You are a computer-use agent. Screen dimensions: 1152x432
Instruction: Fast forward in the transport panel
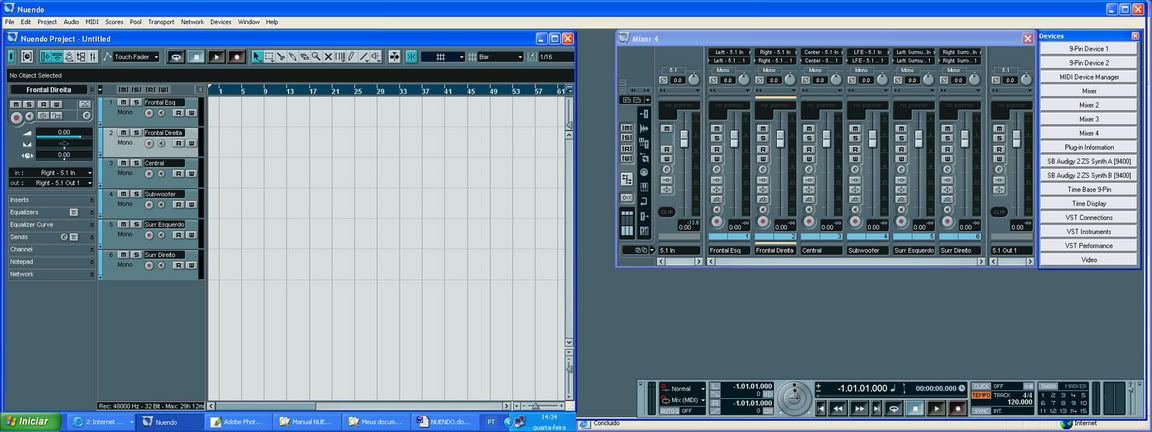click(860, 408)
